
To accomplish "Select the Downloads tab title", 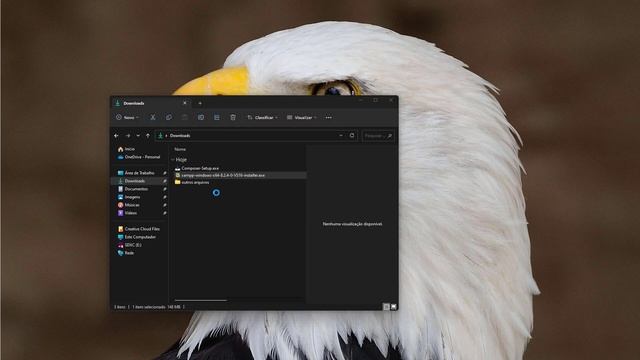I will (x=134, y=103).
